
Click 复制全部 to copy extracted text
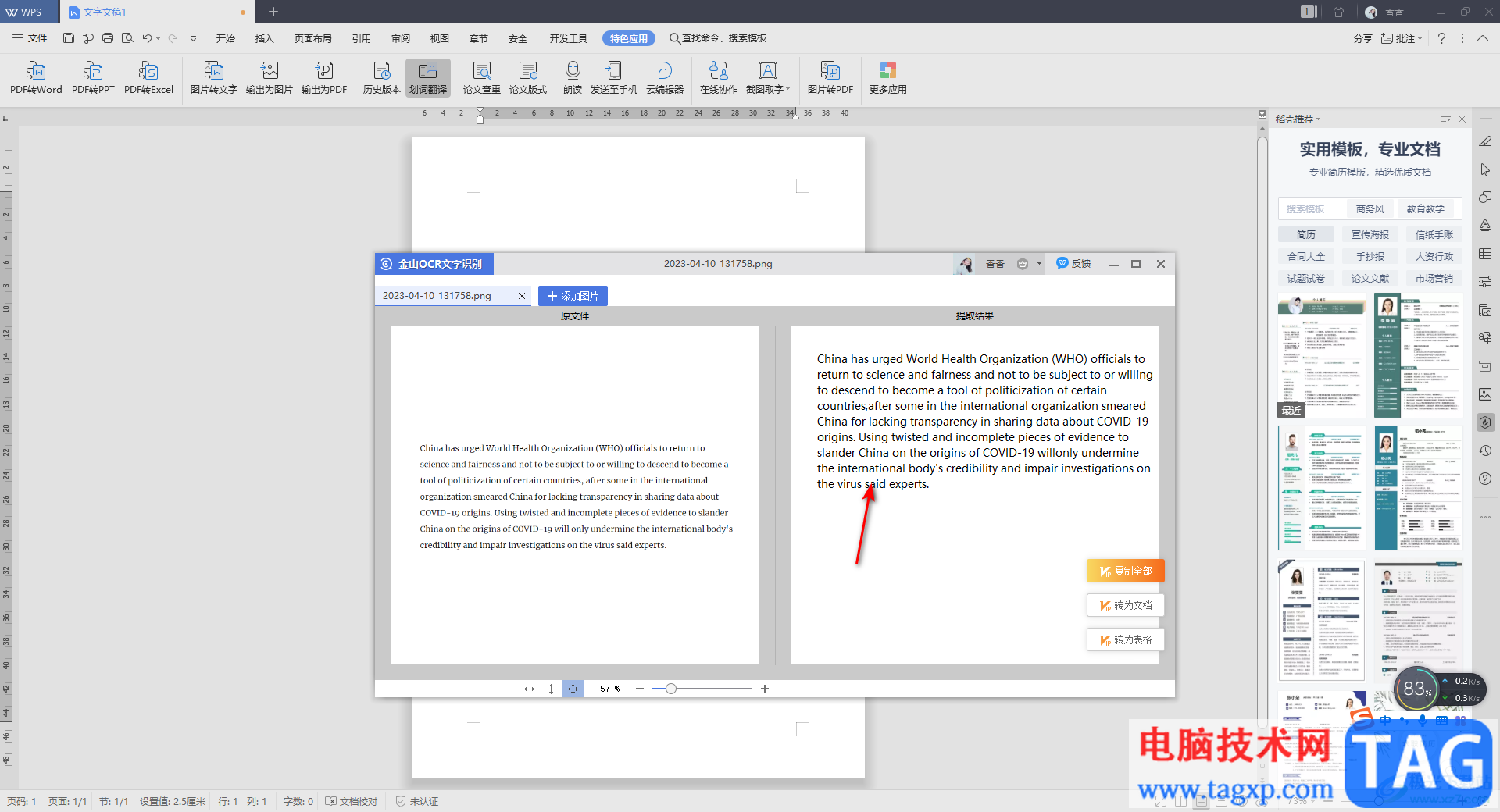coord(1126,571)
